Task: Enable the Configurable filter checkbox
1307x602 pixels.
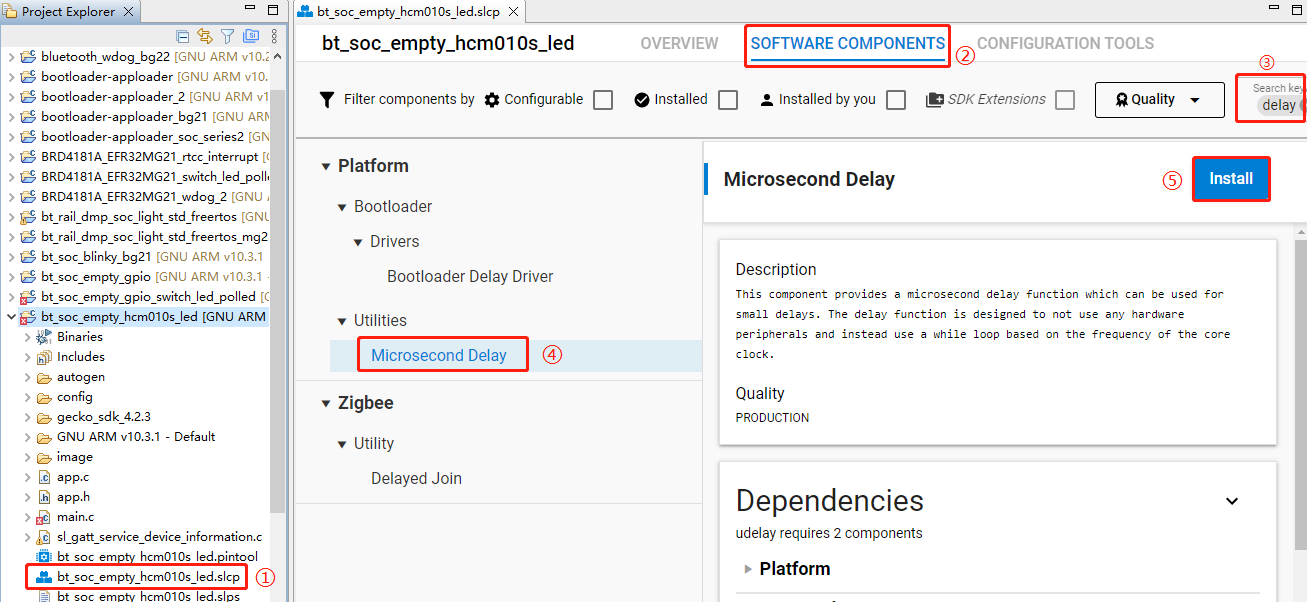Action: [x=603, y=99]
